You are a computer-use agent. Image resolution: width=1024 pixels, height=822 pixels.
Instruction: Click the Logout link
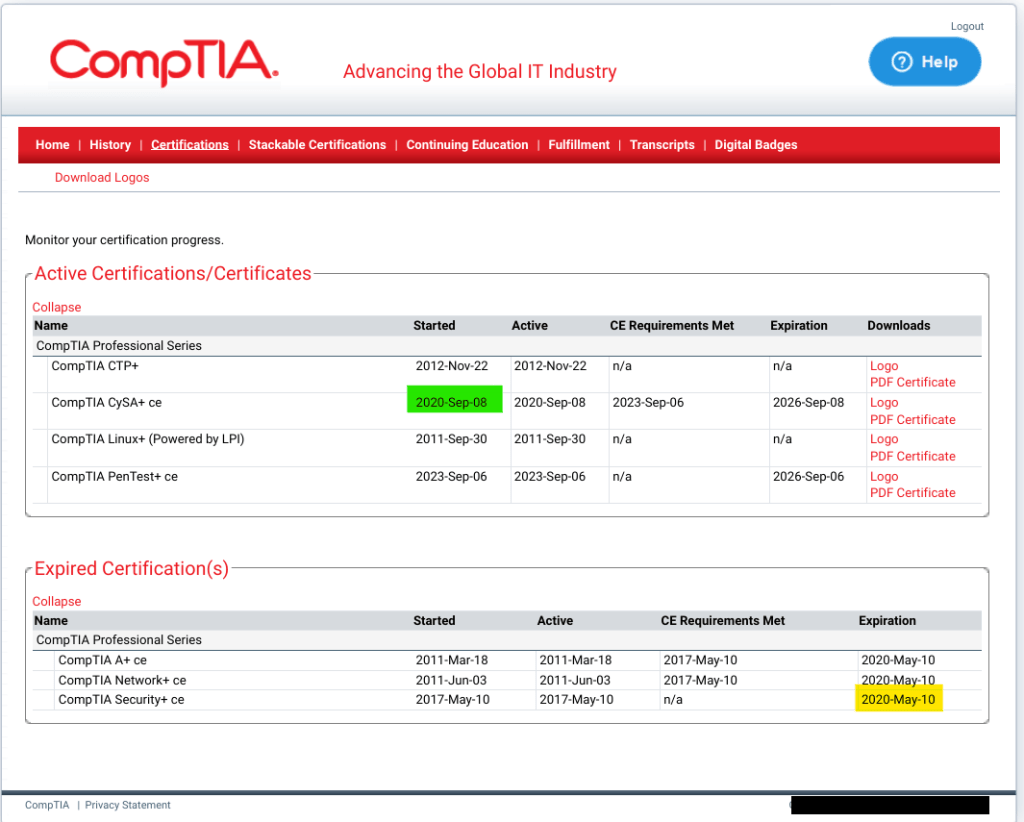(x=967, y=26)
